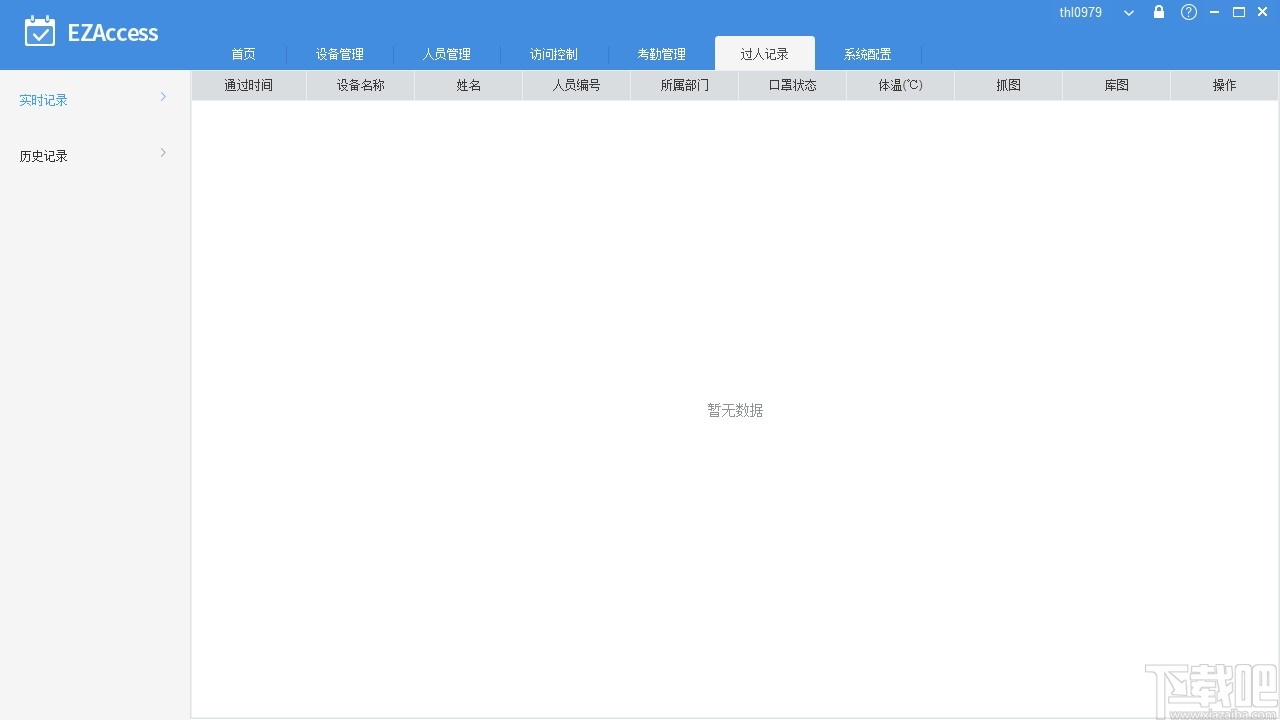Screen dimensions: 1280x720
Task: Expand the thl0979 user account dropdown
Action: pos(1128,12)
